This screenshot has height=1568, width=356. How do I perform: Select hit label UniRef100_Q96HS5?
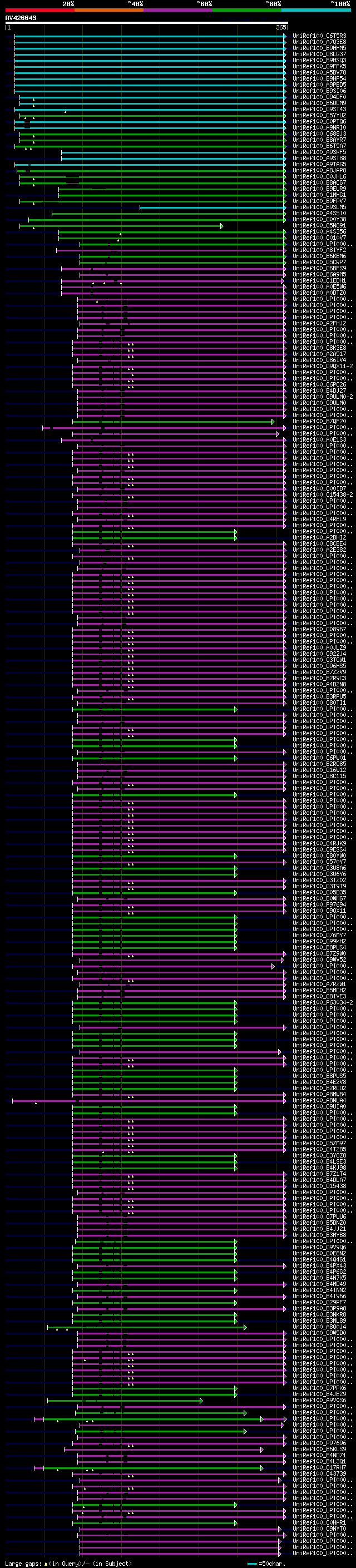click(x=319, y=666)
